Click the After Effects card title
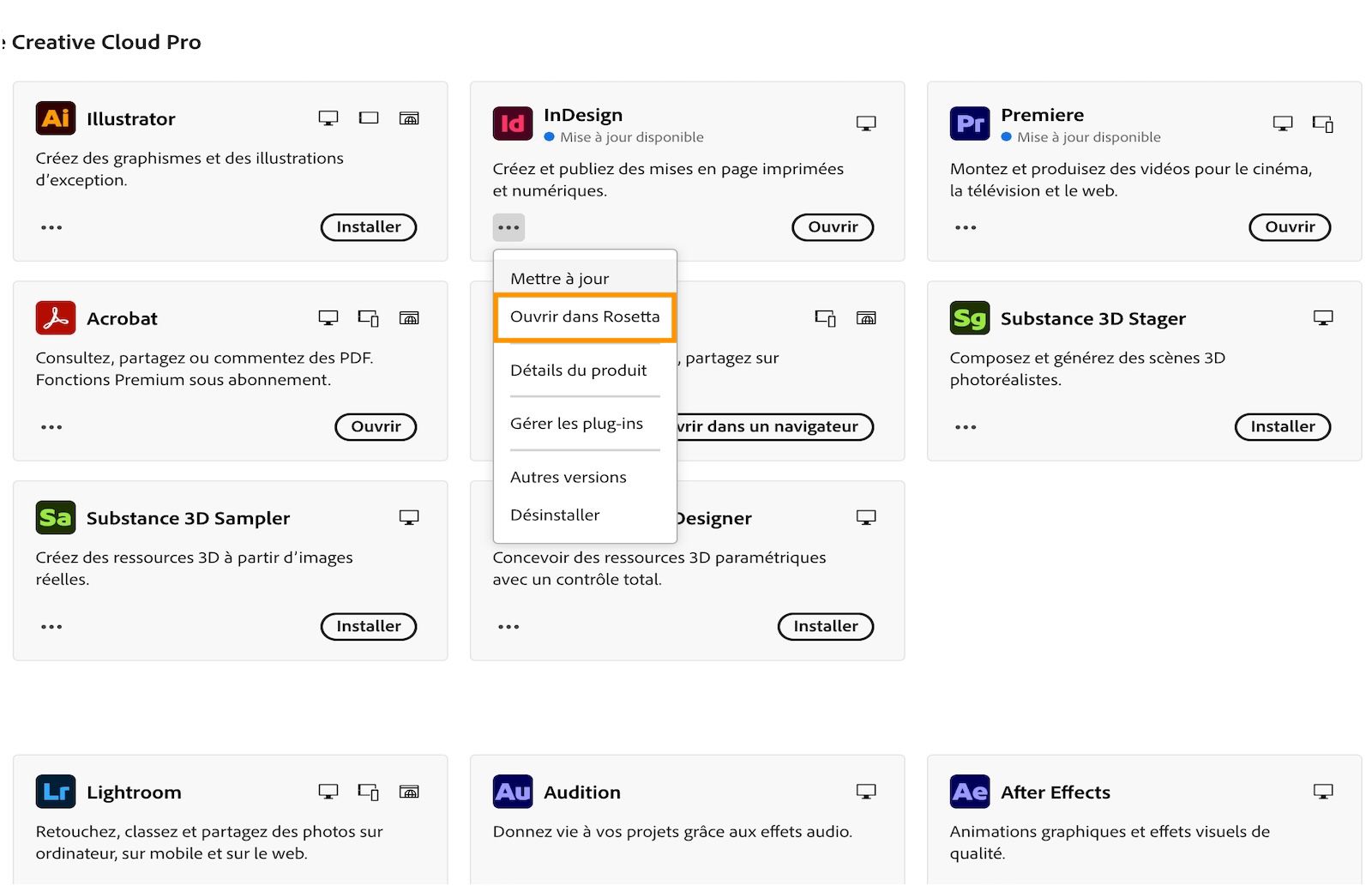Image resolution: width=1372 pixels, height=886 pixels. (x=1056, y=793)
